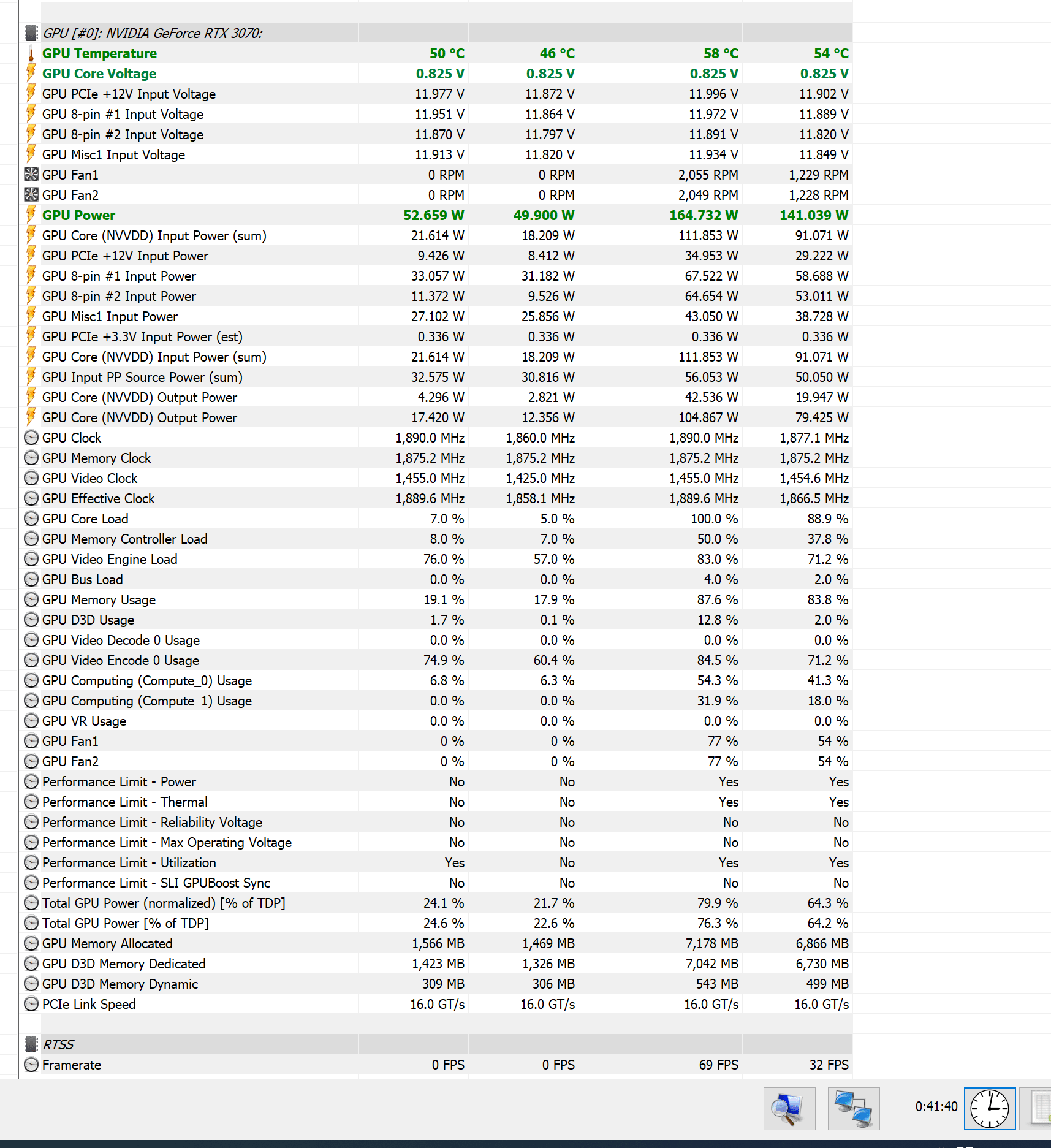The width and height of the screenshot is (1051, 1148).
Task: Click the gauge icon for Performance Limit - Power
Action: pyautogui.click(x=31, y=781)
